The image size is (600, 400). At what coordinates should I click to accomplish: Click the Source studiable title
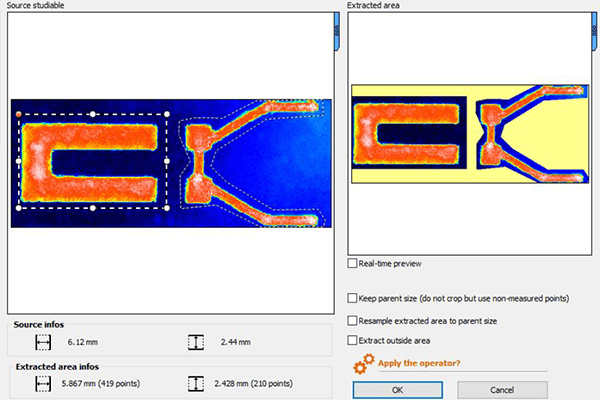[x=35, y=5]
